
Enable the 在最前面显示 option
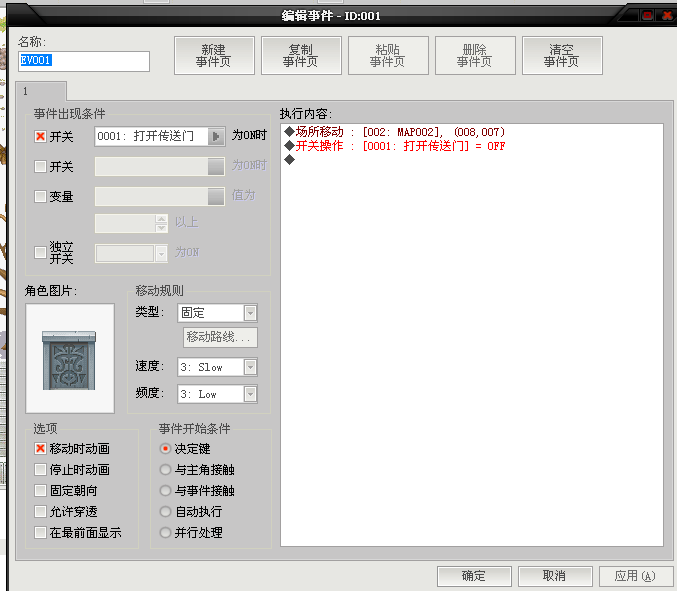tap(40, 532)
